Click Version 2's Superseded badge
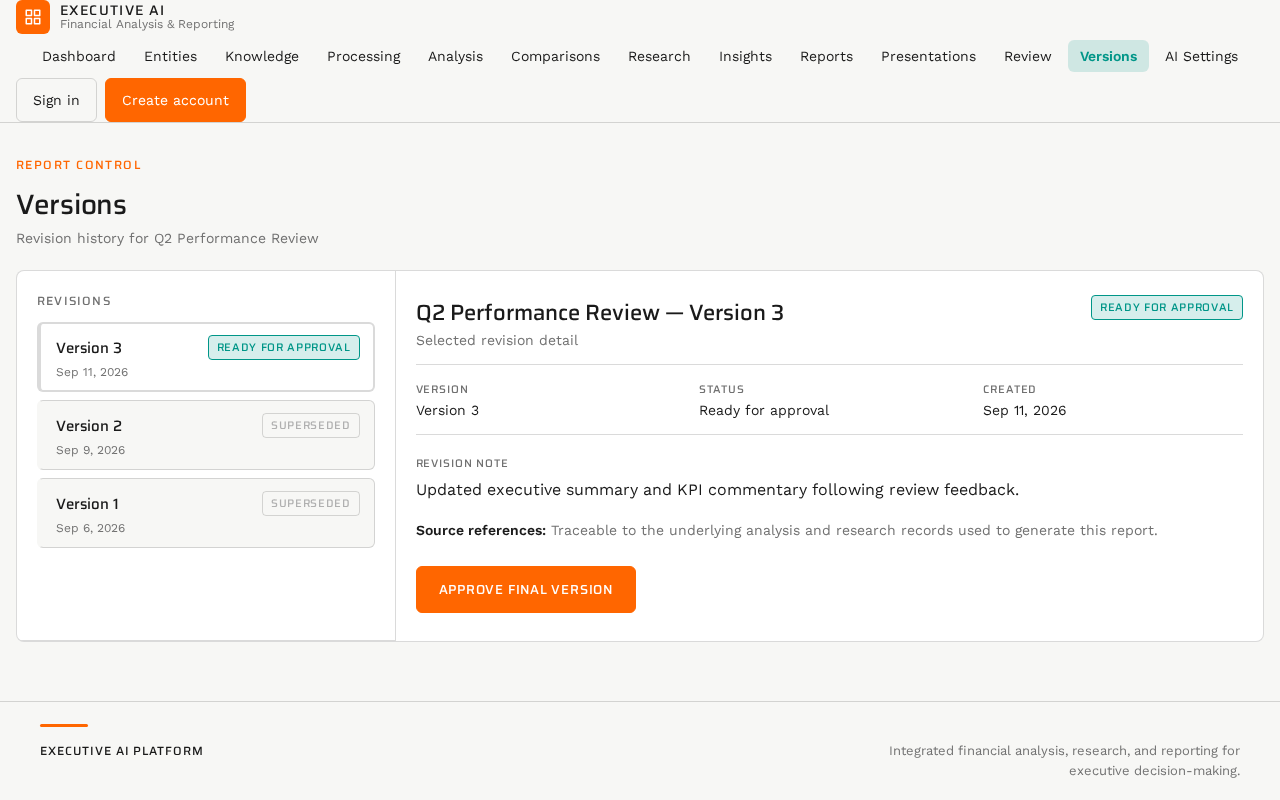Viewport: 1280px width, 800px height. [x=311, y=425]
